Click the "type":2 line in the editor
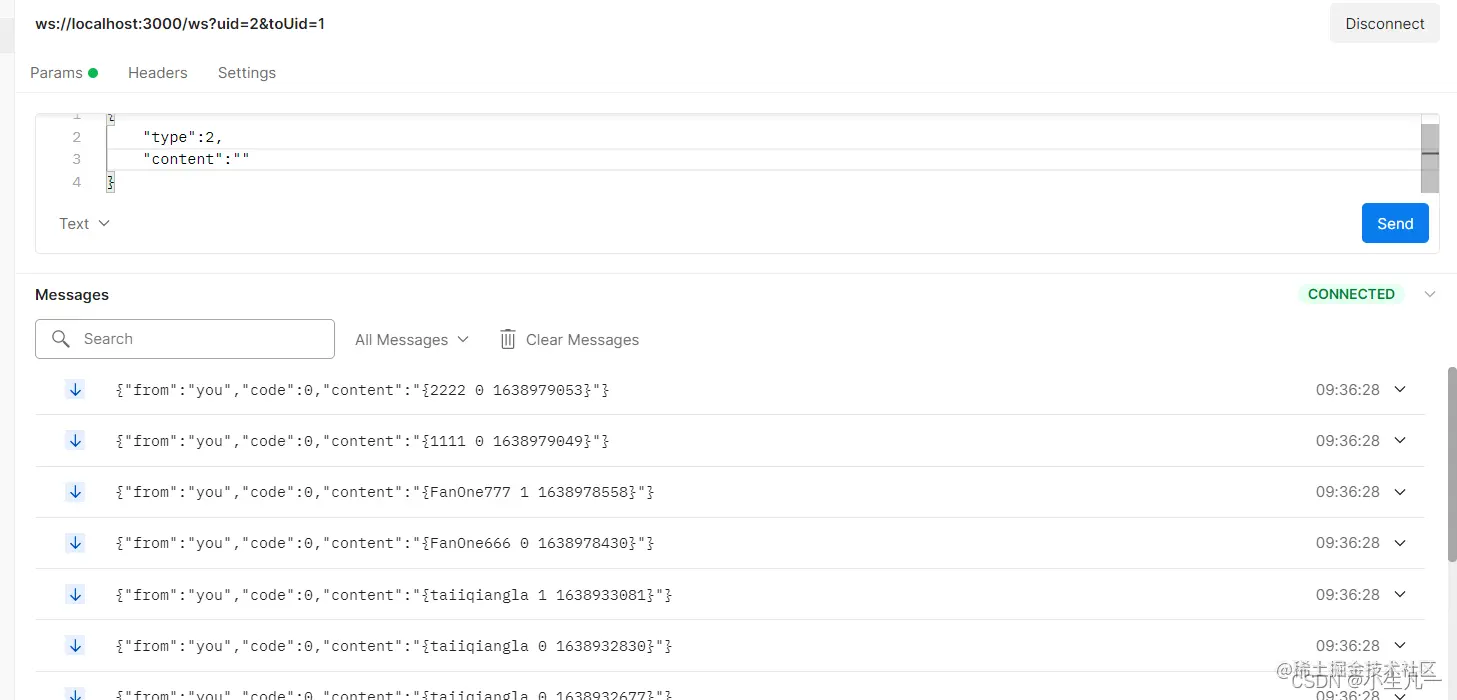Screen dimensions: 1457x700 pos(183,137)
